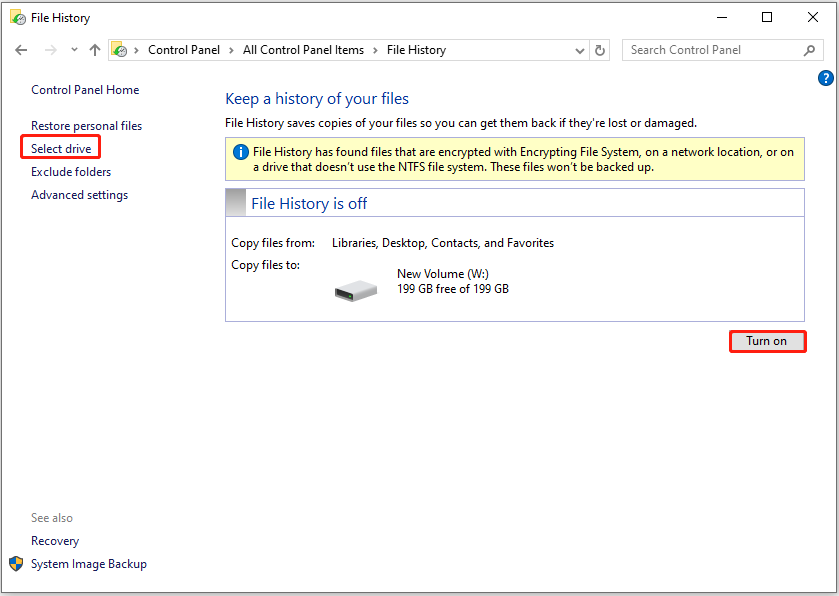The width and height of the screenshot is (839, 596).
Task: Click the Control Panel icon in the address bar
Action: click(x=120, y=49)
